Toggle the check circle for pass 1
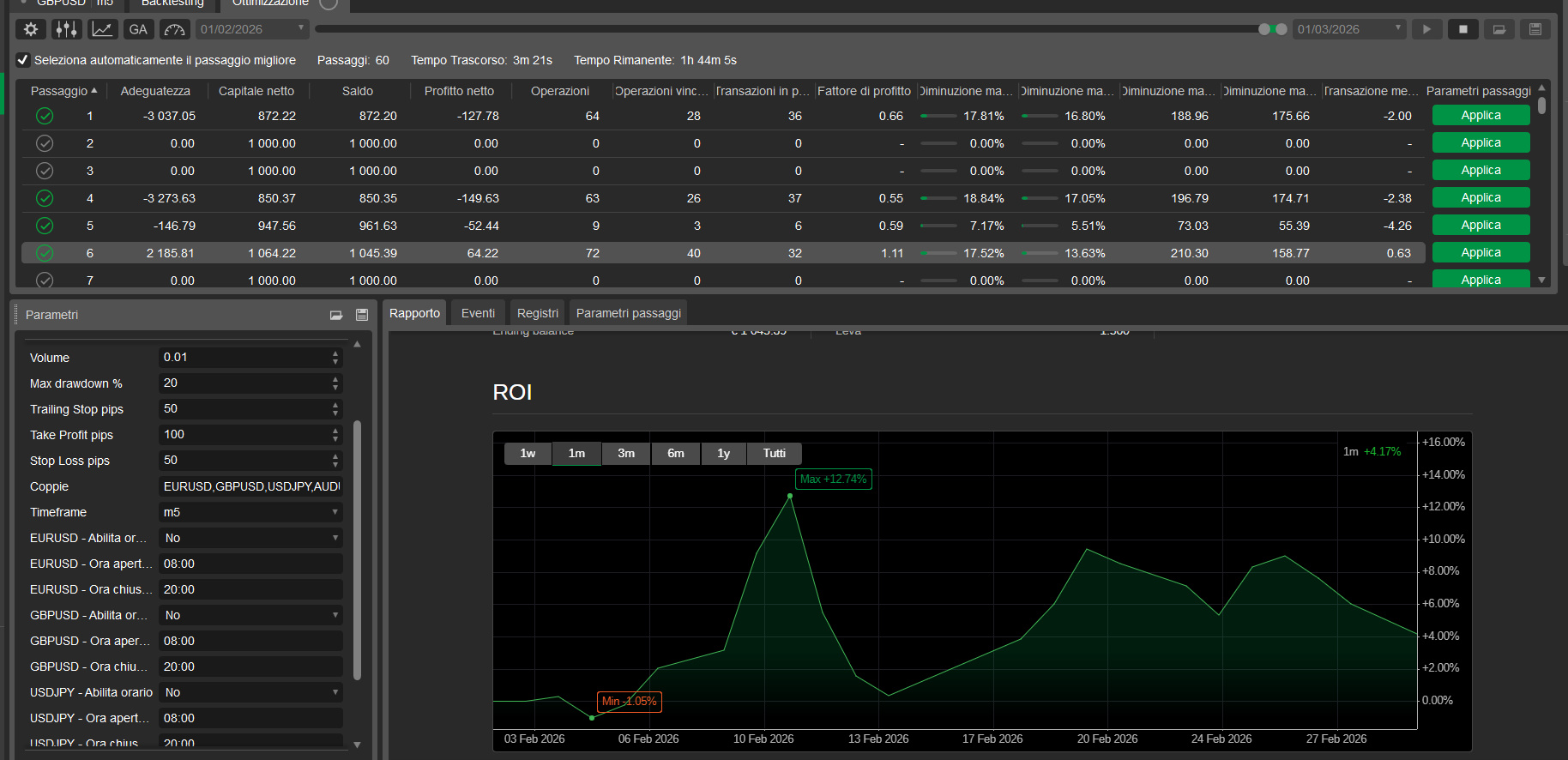Screen dimensions: 1568x760 point(45,116)
